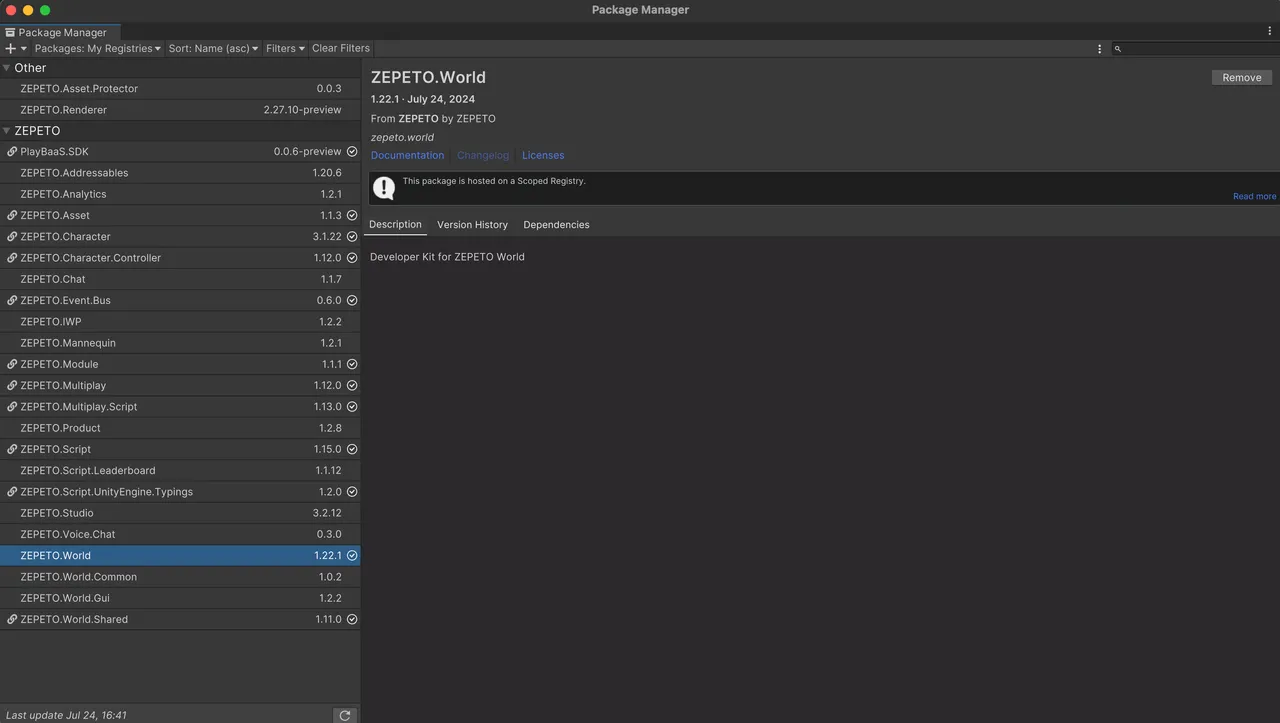Click the update badge next to PlayBaaS.SDK
The image size is (1280, 723).
351,151
